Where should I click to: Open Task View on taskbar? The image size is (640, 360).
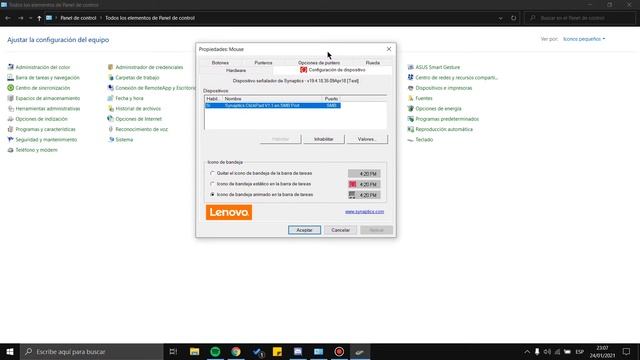click(x=173, y=351)
